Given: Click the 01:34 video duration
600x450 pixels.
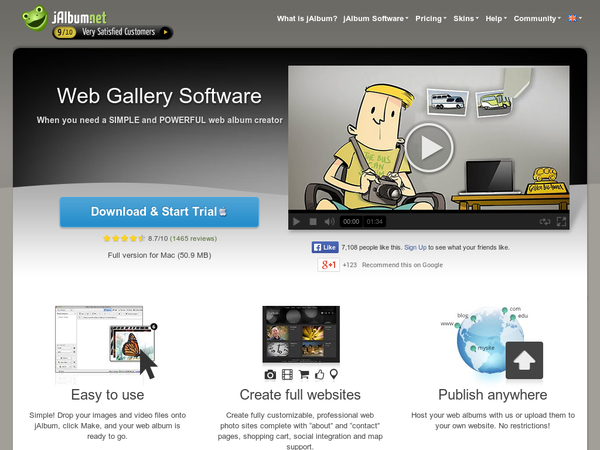Looking at the screenshot, I should click(x=374, y=222).
